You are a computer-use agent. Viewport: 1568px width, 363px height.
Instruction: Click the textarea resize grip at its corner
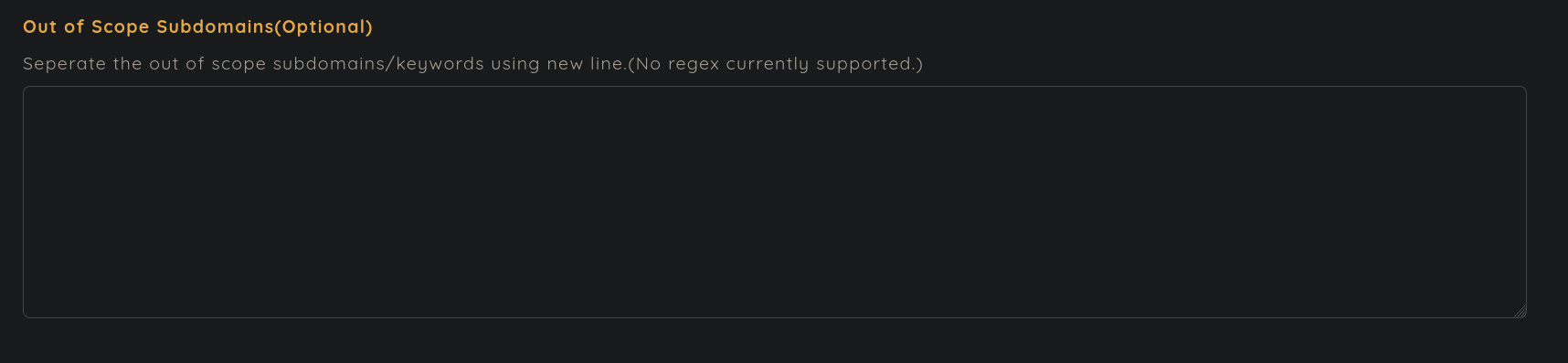point(1520,311)
